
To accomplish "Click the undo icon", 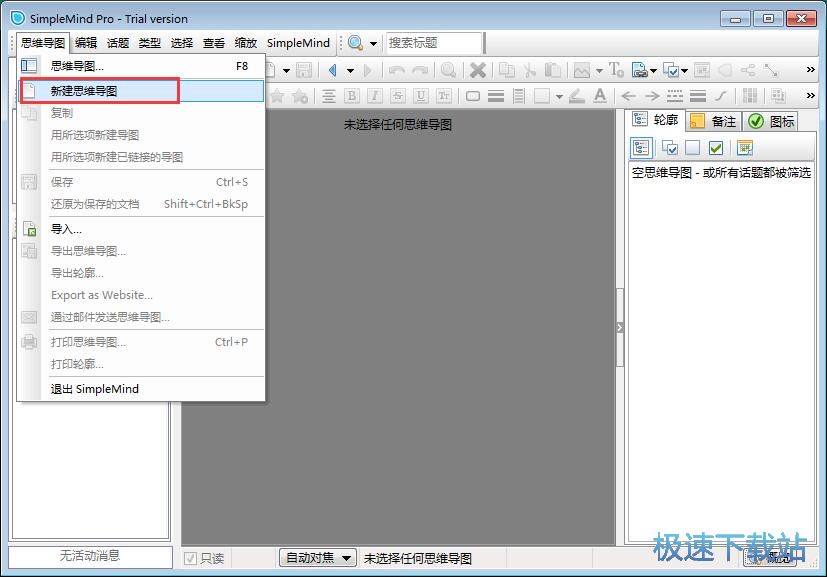I will (397, 70).
